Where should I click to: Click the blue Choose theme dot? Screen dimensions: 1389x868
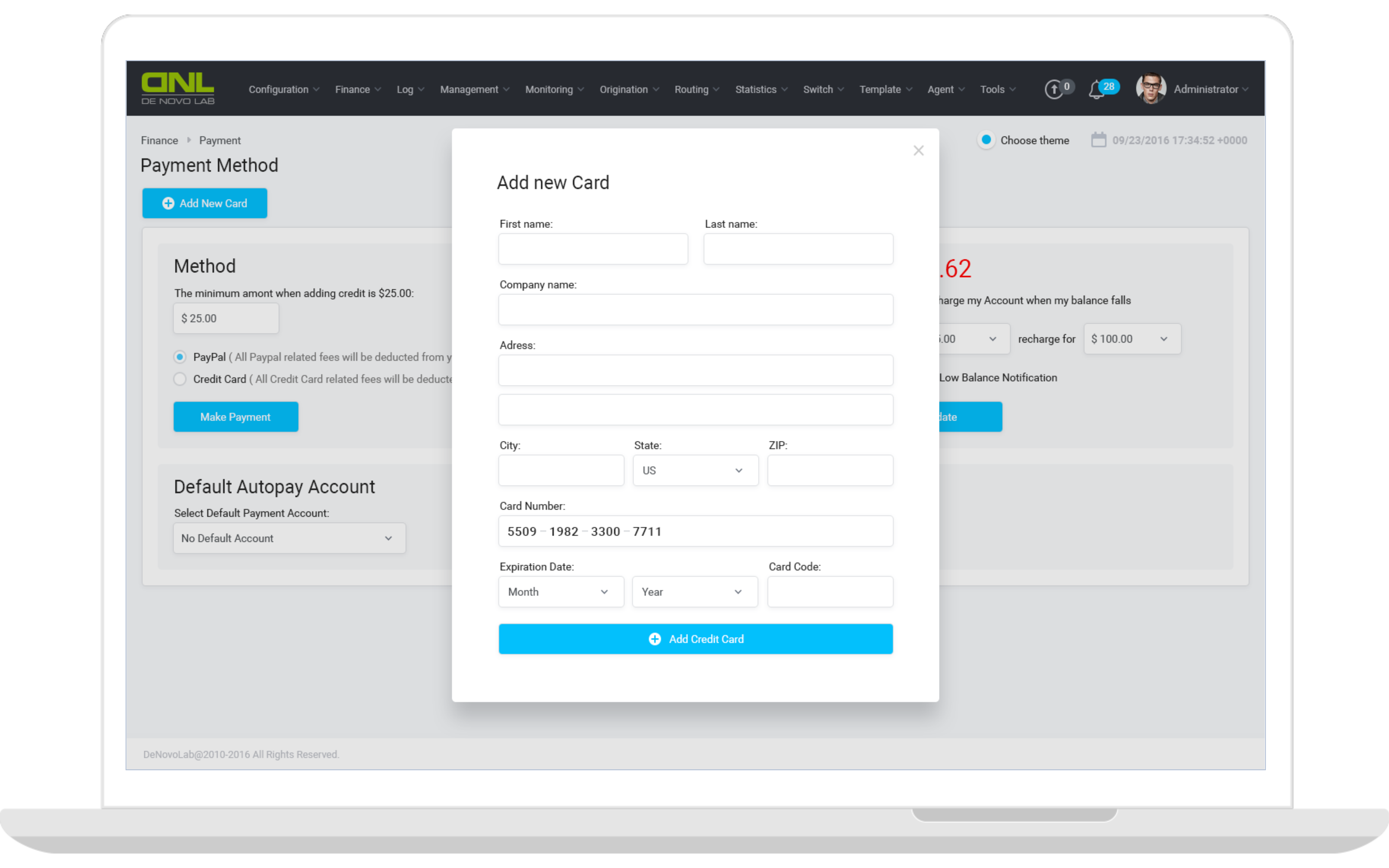tap(986, 139)
